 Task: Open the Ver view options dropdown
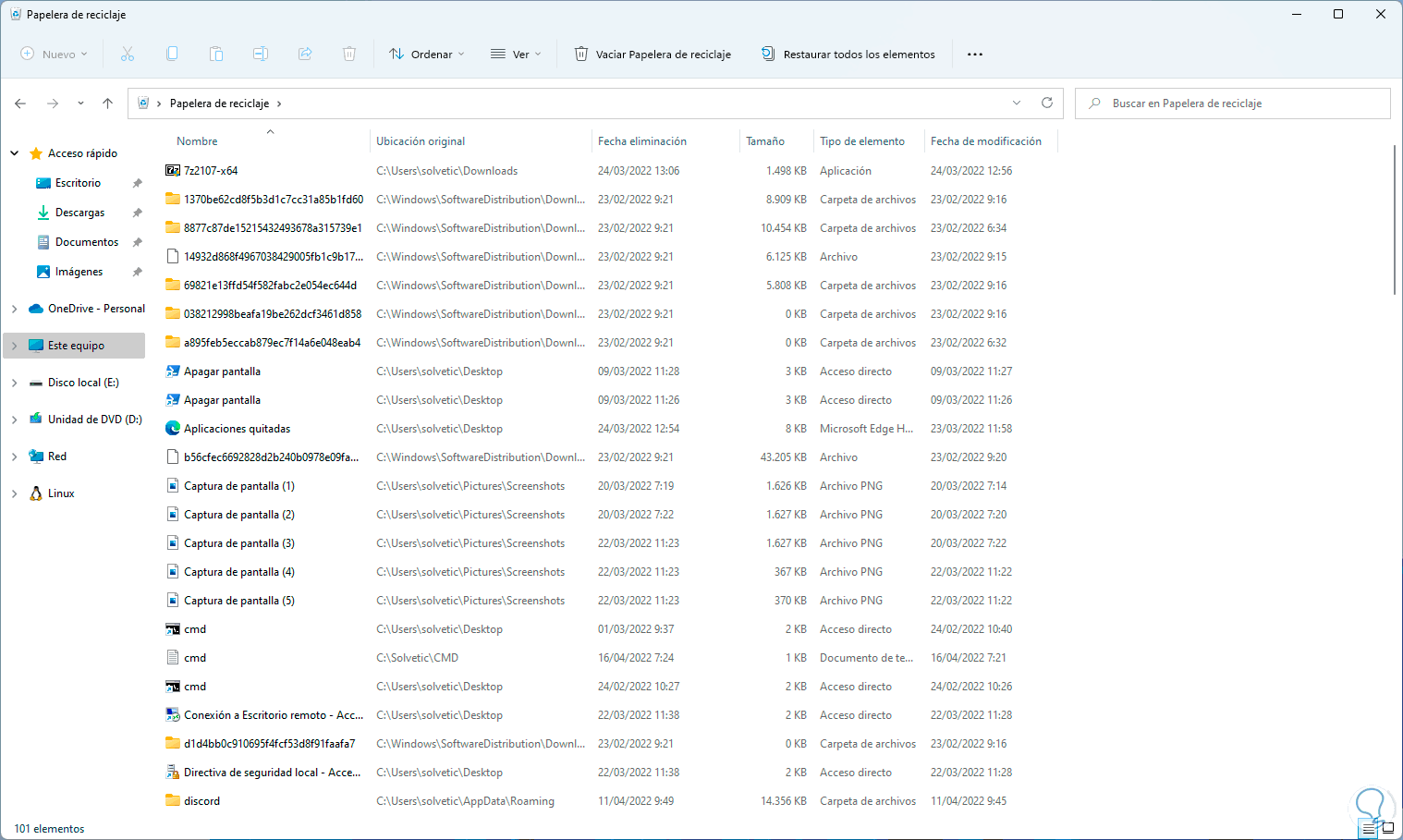516,55
